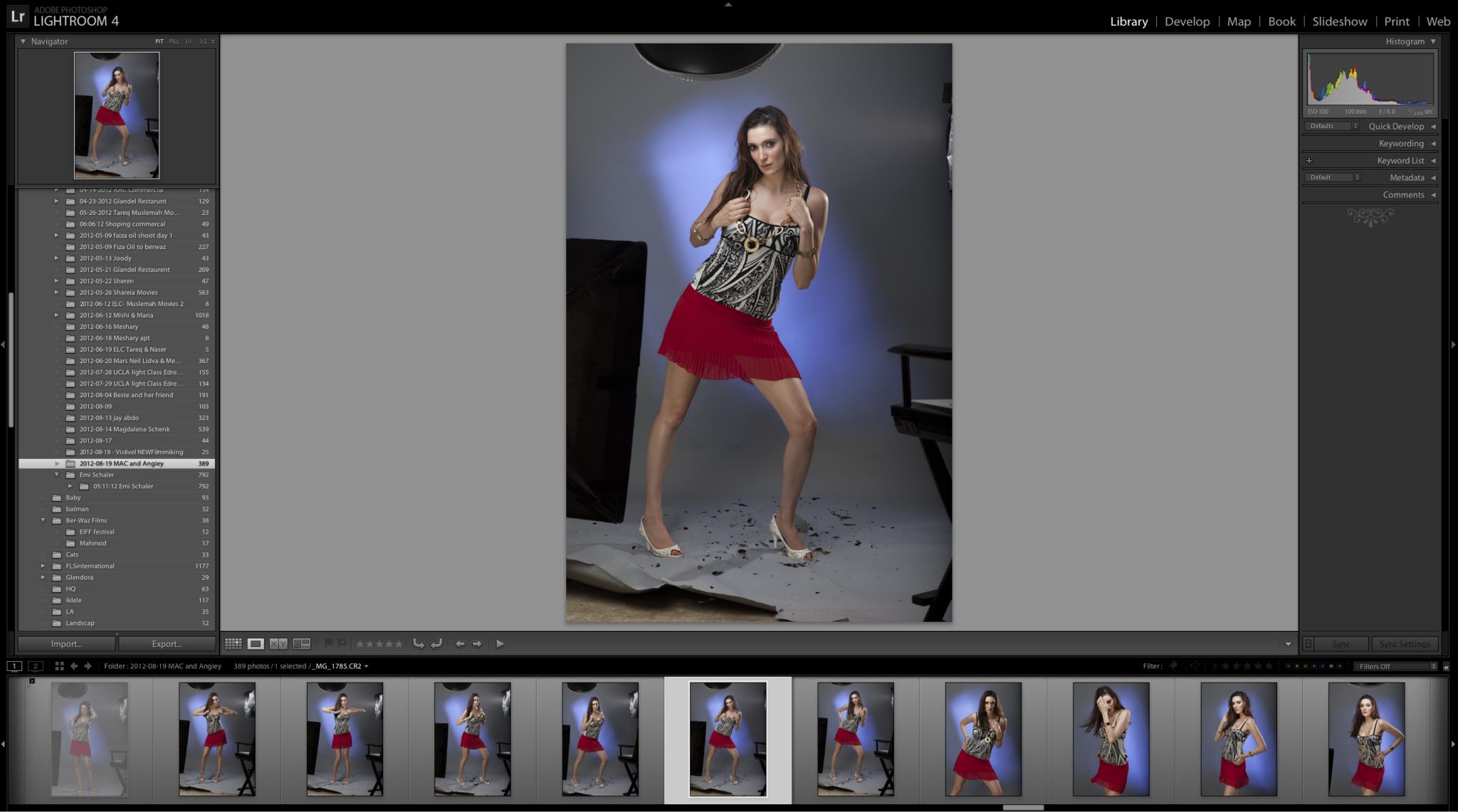The height and width of the screenshot is (812, 1458).
Task: Click Sync Settings button
Action: click(x=1405, y=643)
